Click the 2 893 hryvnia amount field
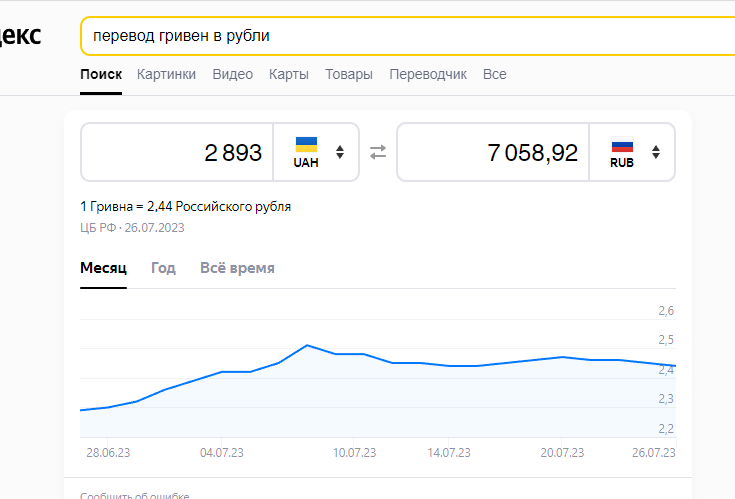 (177, 152)
